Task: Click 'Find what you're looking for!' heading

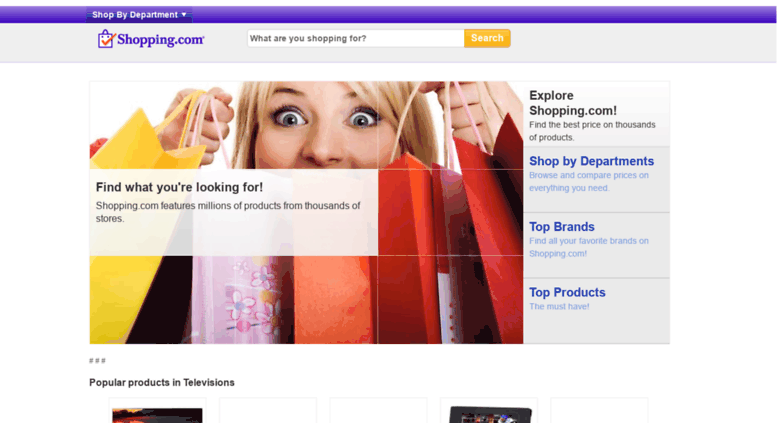Action: click(x=179, y=187)
